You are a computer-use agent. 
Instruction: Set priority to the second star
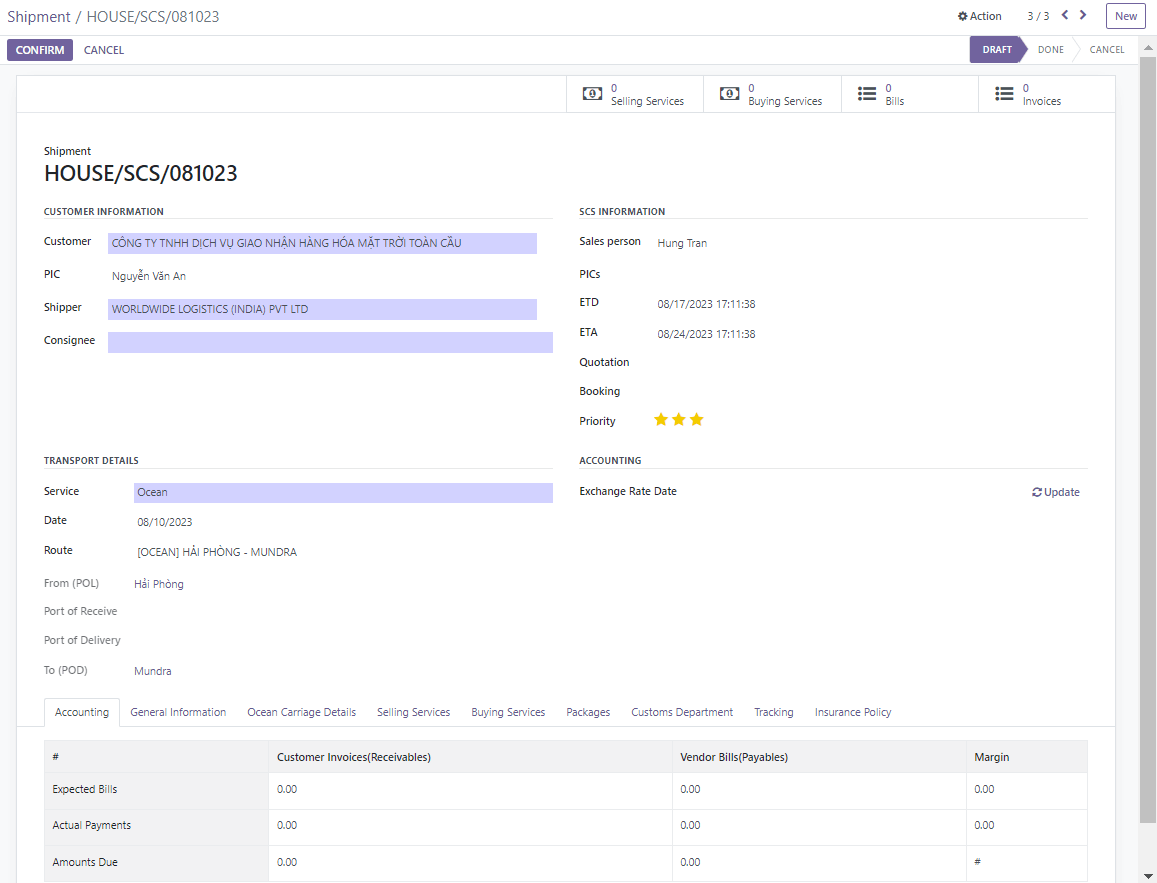[x=679, y=420]
